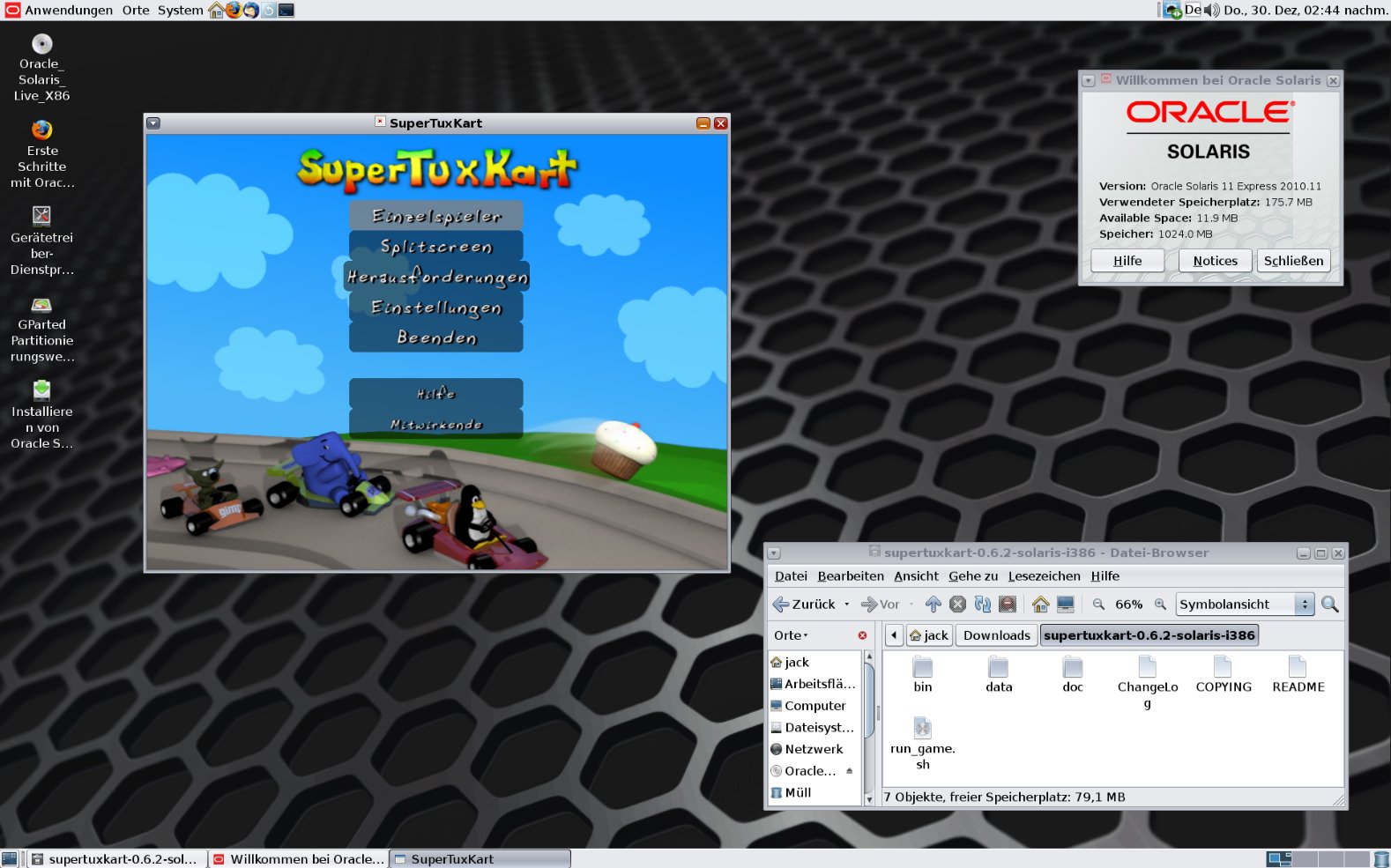Click the De keyboard layout indicator
Viewport: 1391px width, 868px height.
tap(1193, 10)
